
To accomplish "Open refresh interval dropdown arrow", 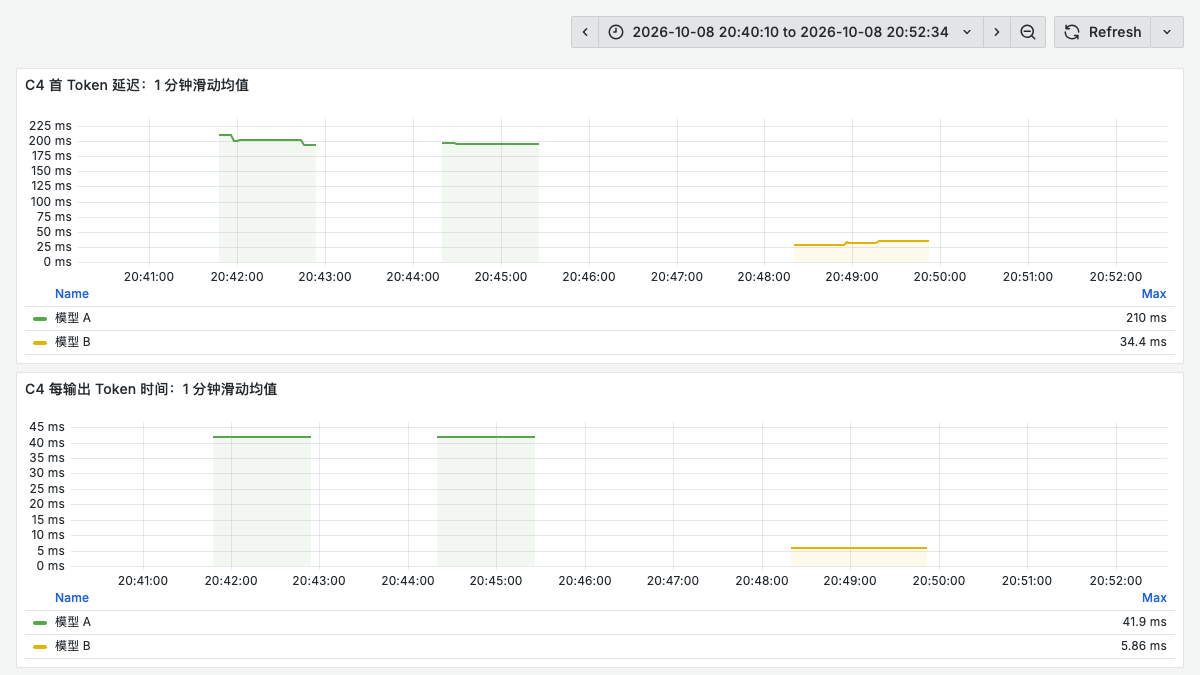I will pos(1167,32).
